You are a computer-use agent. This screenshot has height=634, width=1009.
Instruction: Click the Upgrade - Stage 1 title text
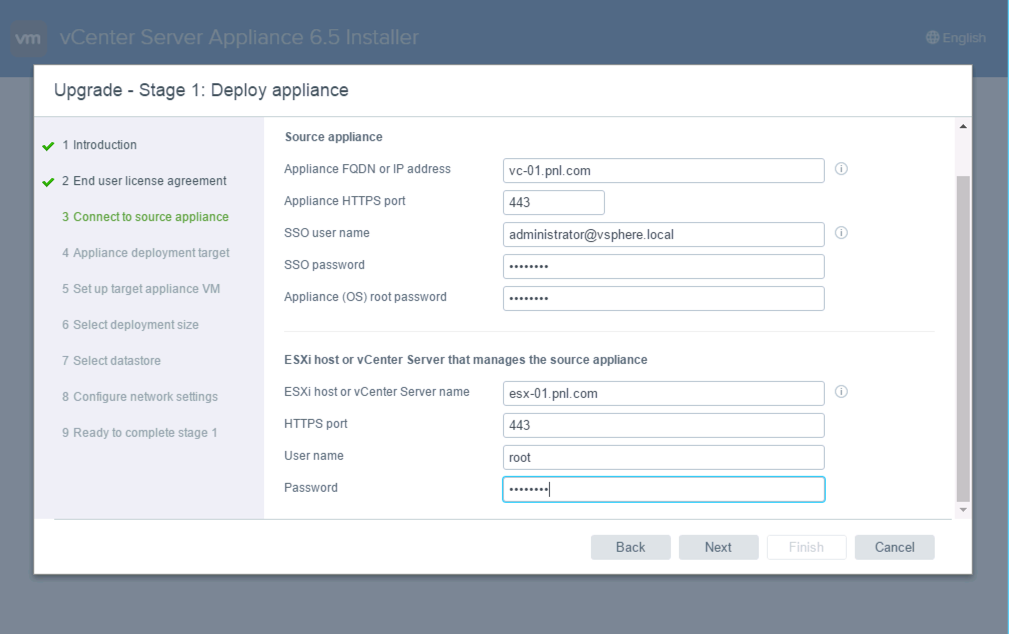pyautogui.click(x=201, y=90)
